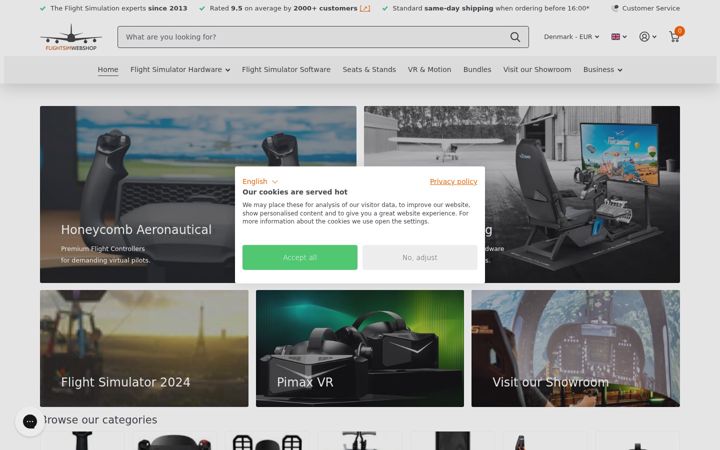720x450 pixels.
Task: Expand the Flight Simulator Hardware menu
Action: point(180,70)
